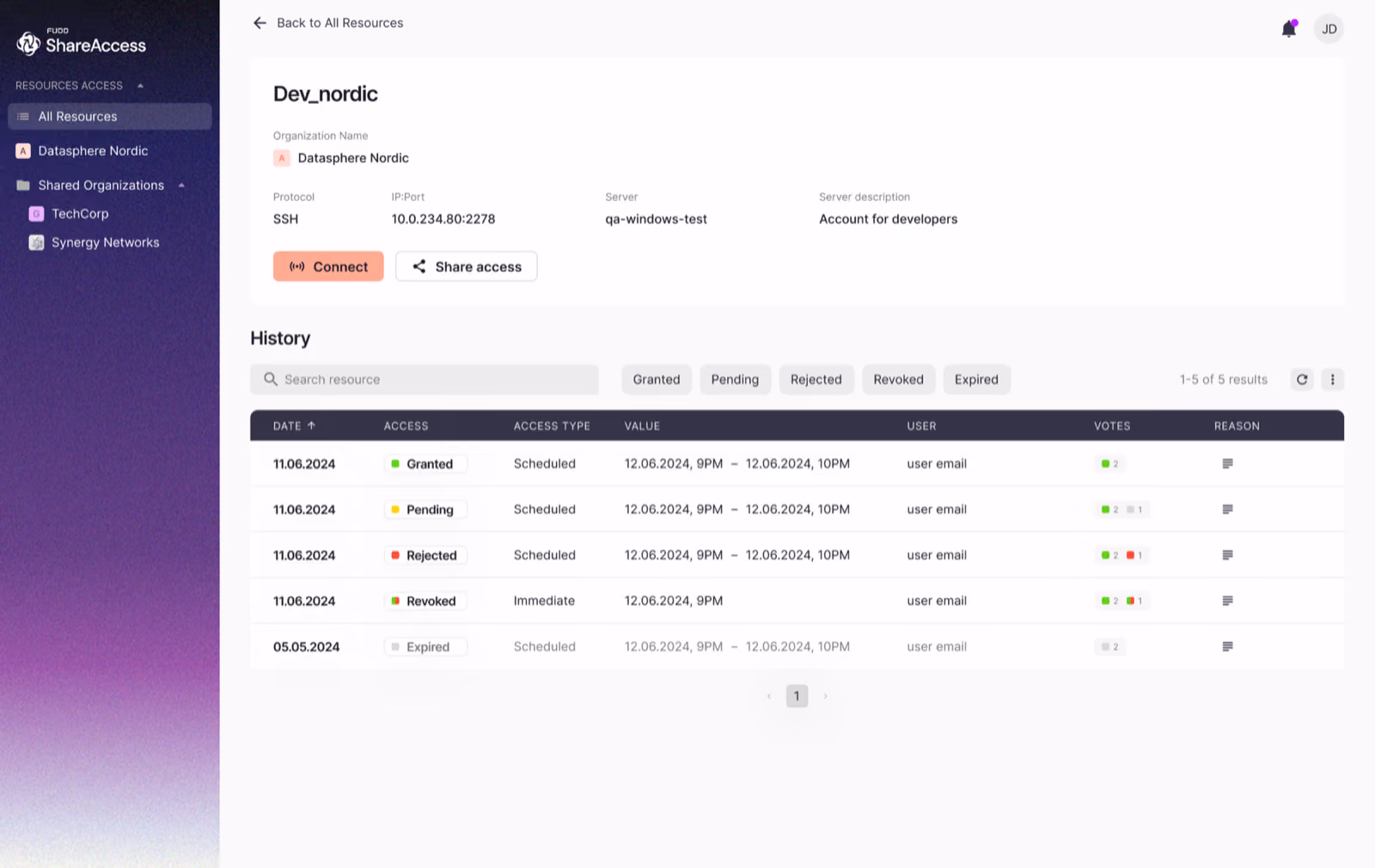Viewport: 1375px width, 868px height.
Task: Click the Reason column header
Action: tap(1237, 426)
